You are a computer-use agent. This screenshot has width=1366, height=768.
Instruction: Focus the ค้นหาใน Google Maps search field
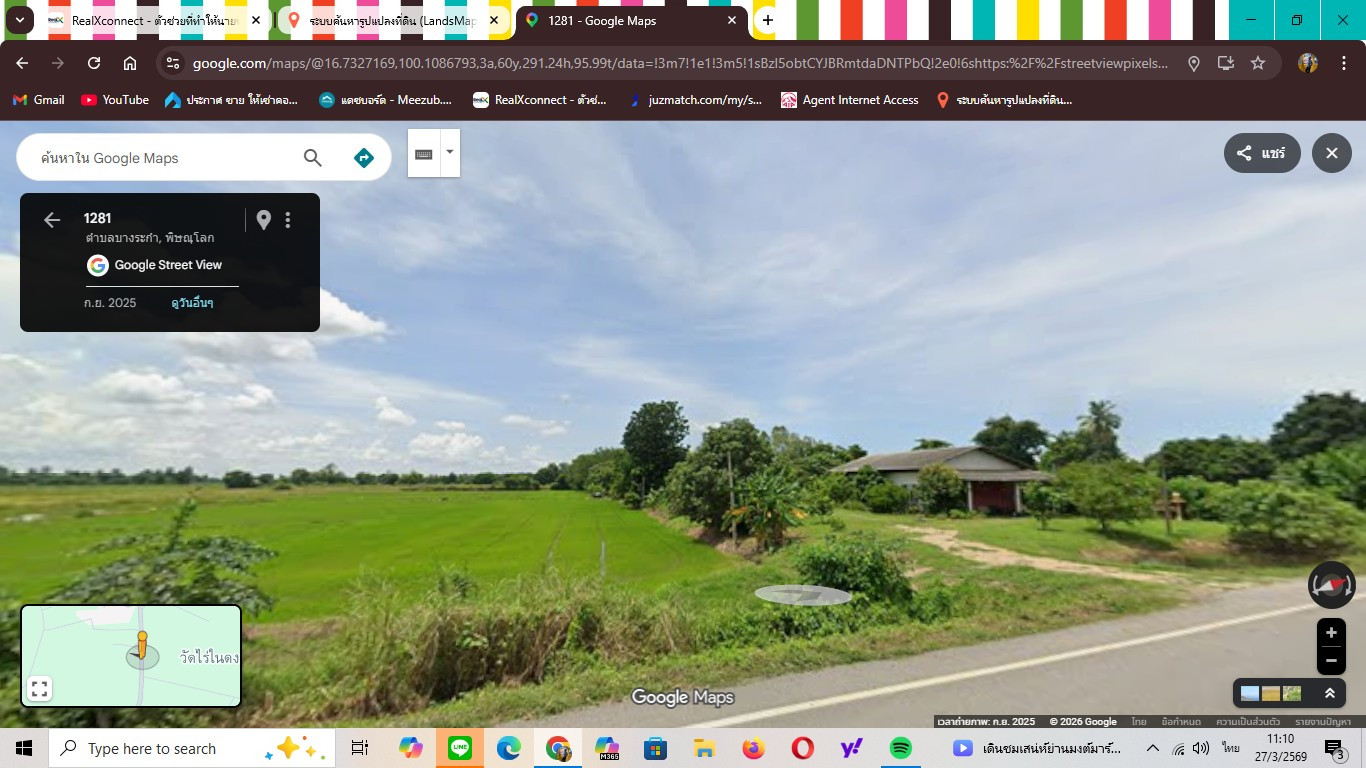click(165, 158)
